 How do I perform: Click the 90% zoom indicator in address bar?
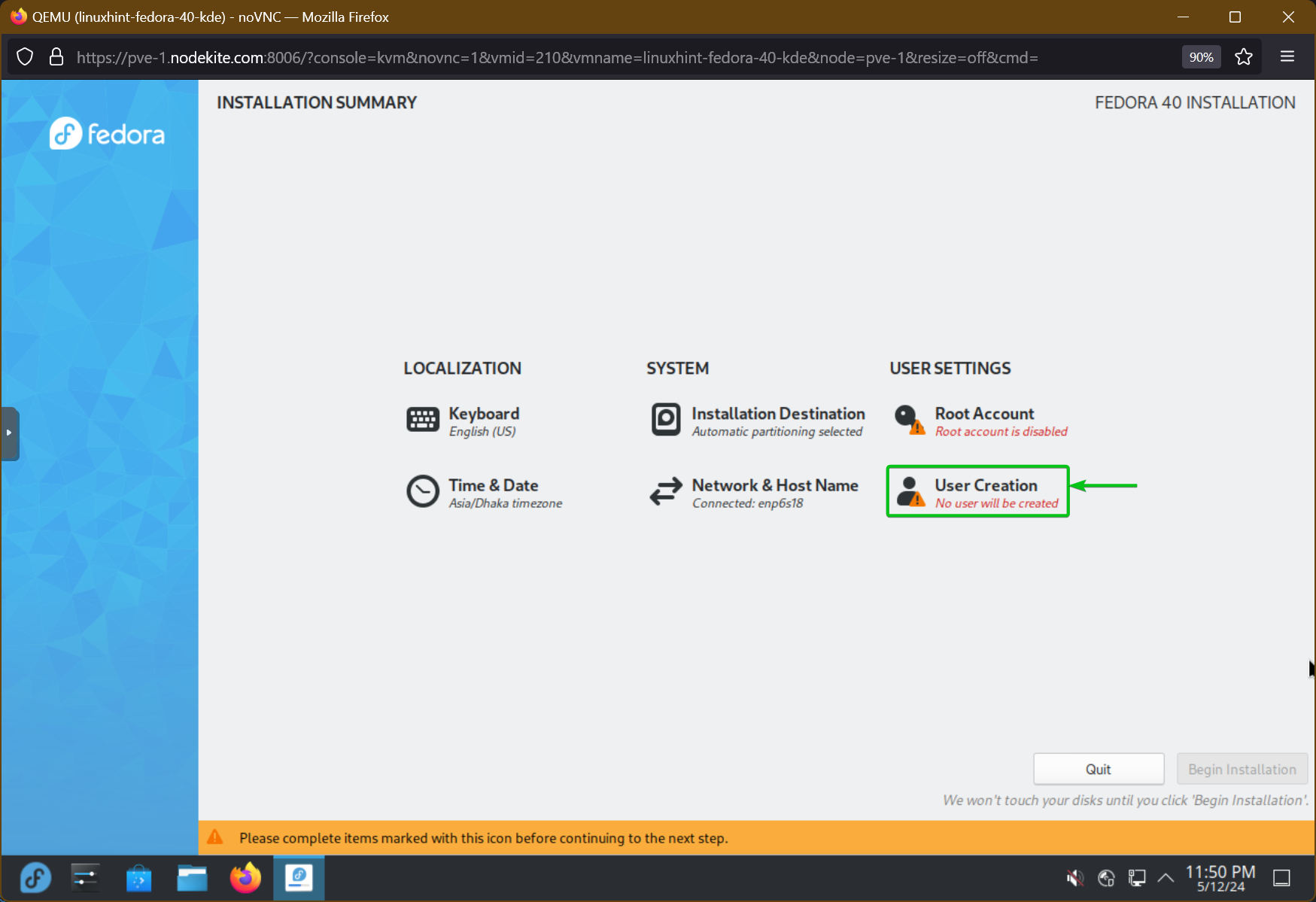tap(1201, 57)
